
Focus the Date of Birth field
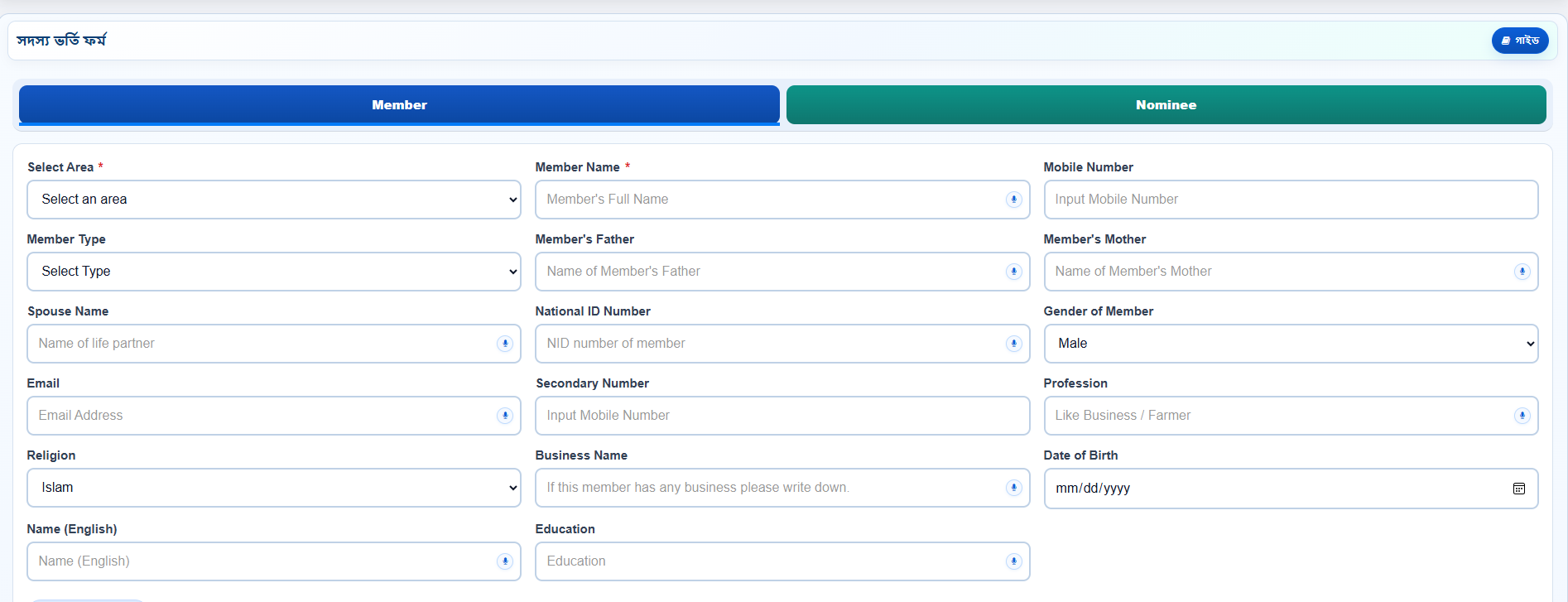(1291, 489)
